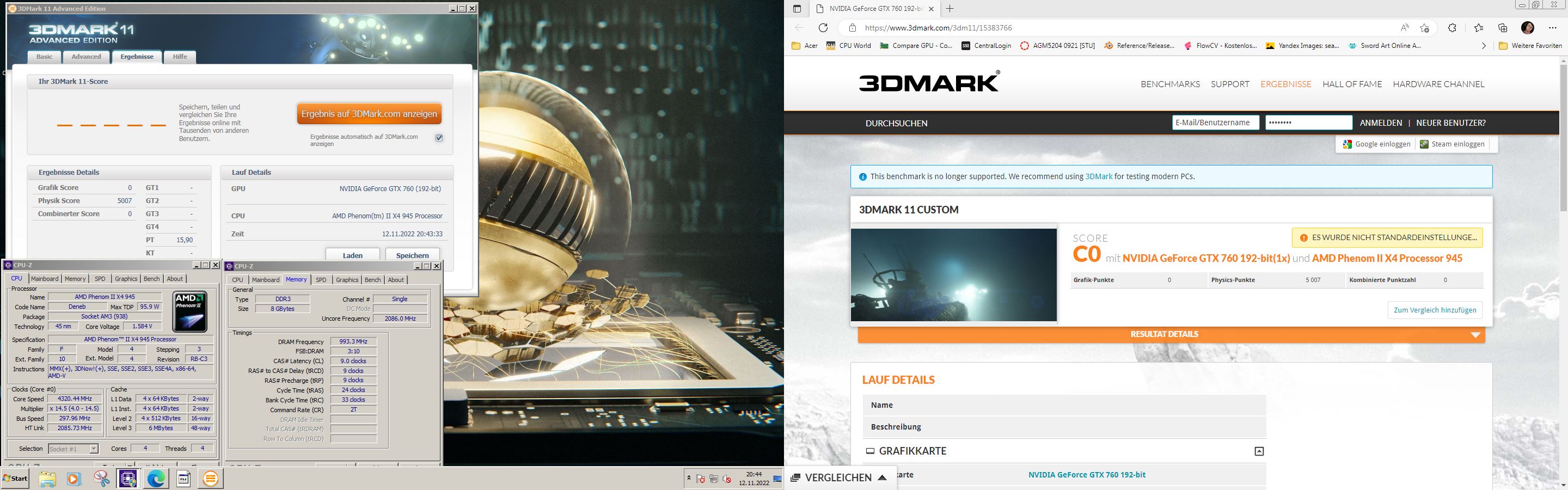Viewport: 1568px width, 490px height.
Task: Open Socket #1 selection dropdown in CPU-Z
Action: tap(73, 449)
